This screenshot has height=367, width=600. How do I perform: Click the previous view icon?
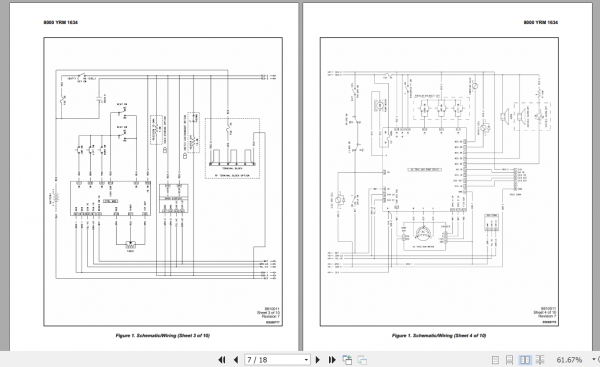click(347, 360)
